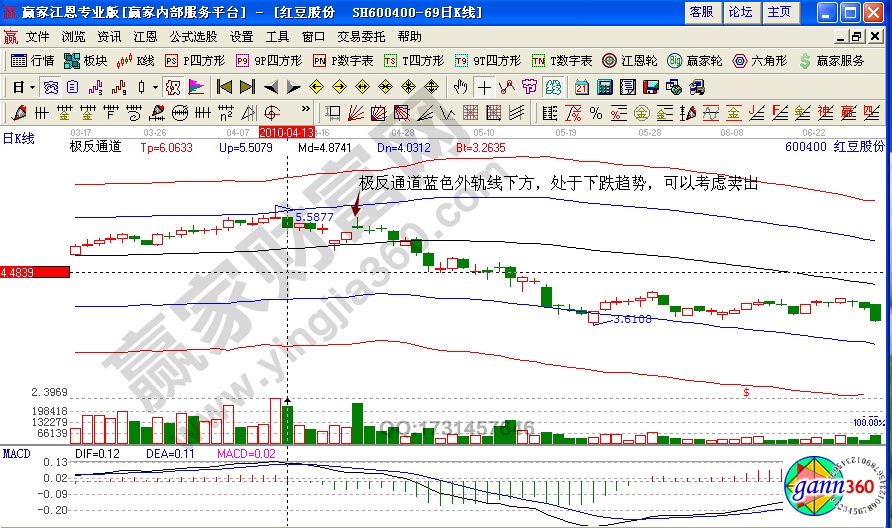Click the 客服 customer service button
This screenshot has width=892, height=528.
coord(701,12)
